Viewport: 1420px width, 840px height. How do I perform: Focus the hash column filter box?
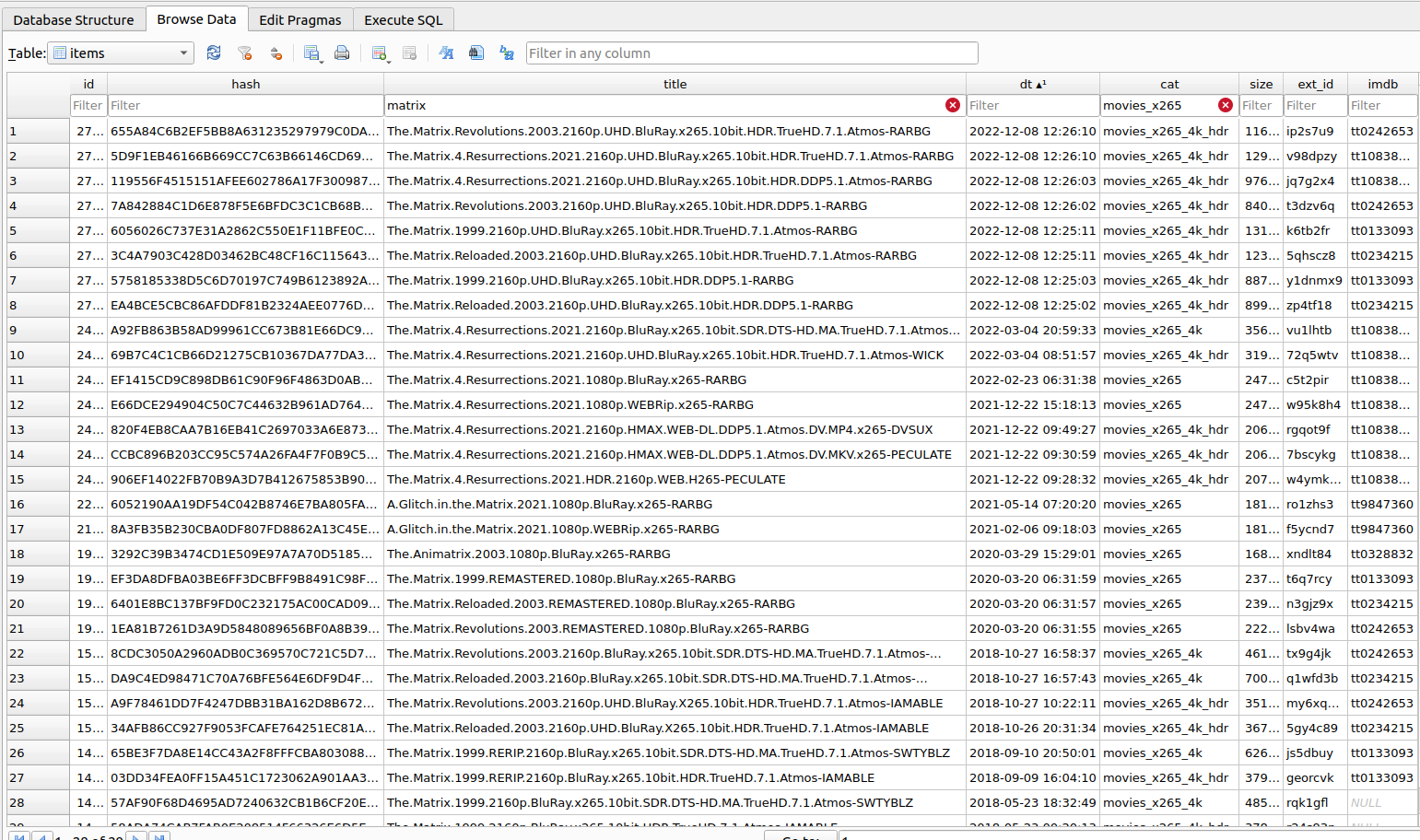coord(245,105)
